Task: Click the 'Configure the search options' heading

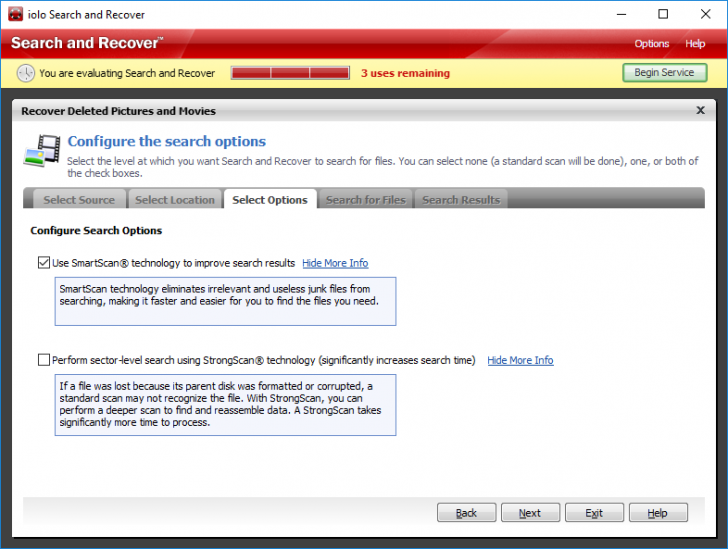Action: coord(167,141)
